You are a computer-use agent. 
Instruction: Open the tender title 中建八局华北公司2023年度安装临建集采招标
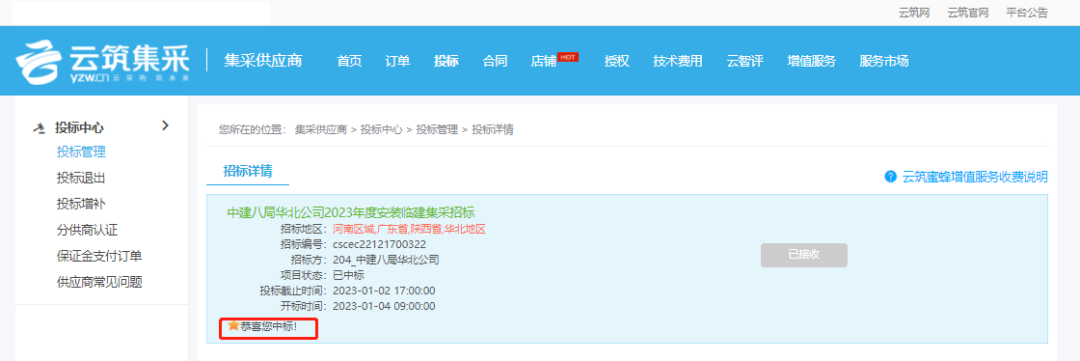tap(351, 212)
